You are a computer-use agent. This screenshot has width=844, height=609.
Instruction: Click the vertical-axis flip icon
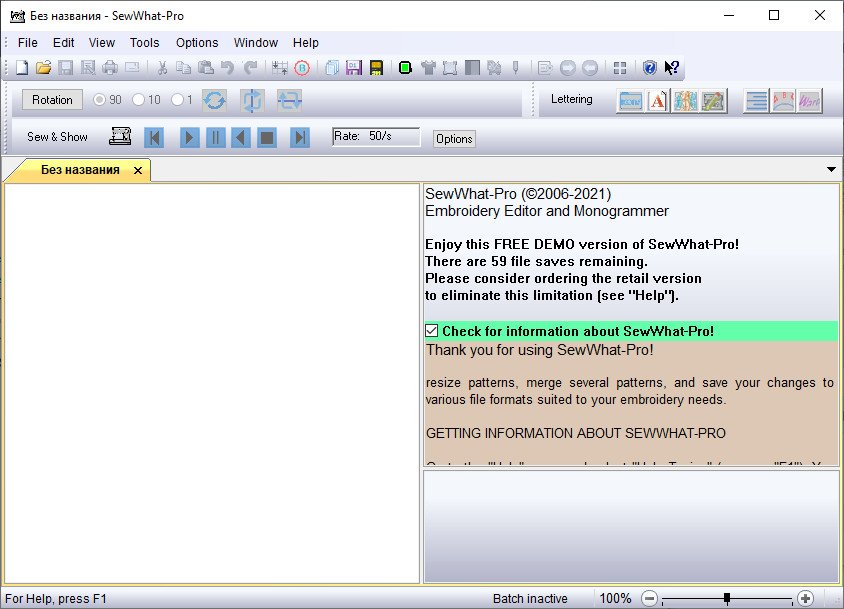pyautogui.click(x=252, y=100)
